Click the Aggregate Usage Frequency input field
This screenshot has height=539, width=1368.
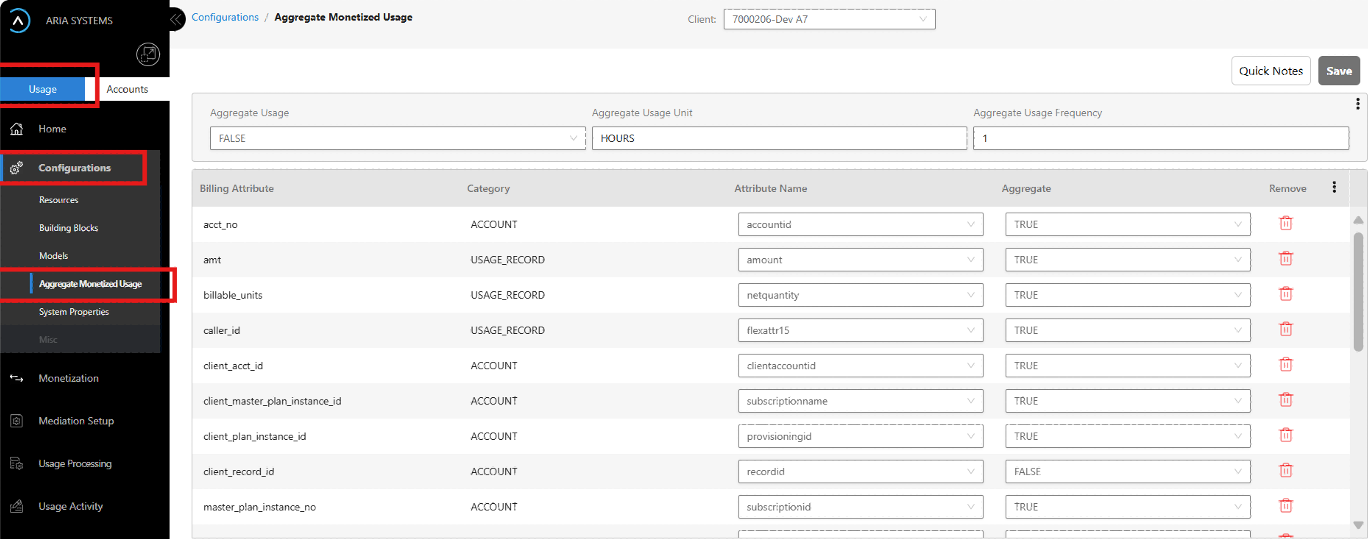(x=1160, y=138)
